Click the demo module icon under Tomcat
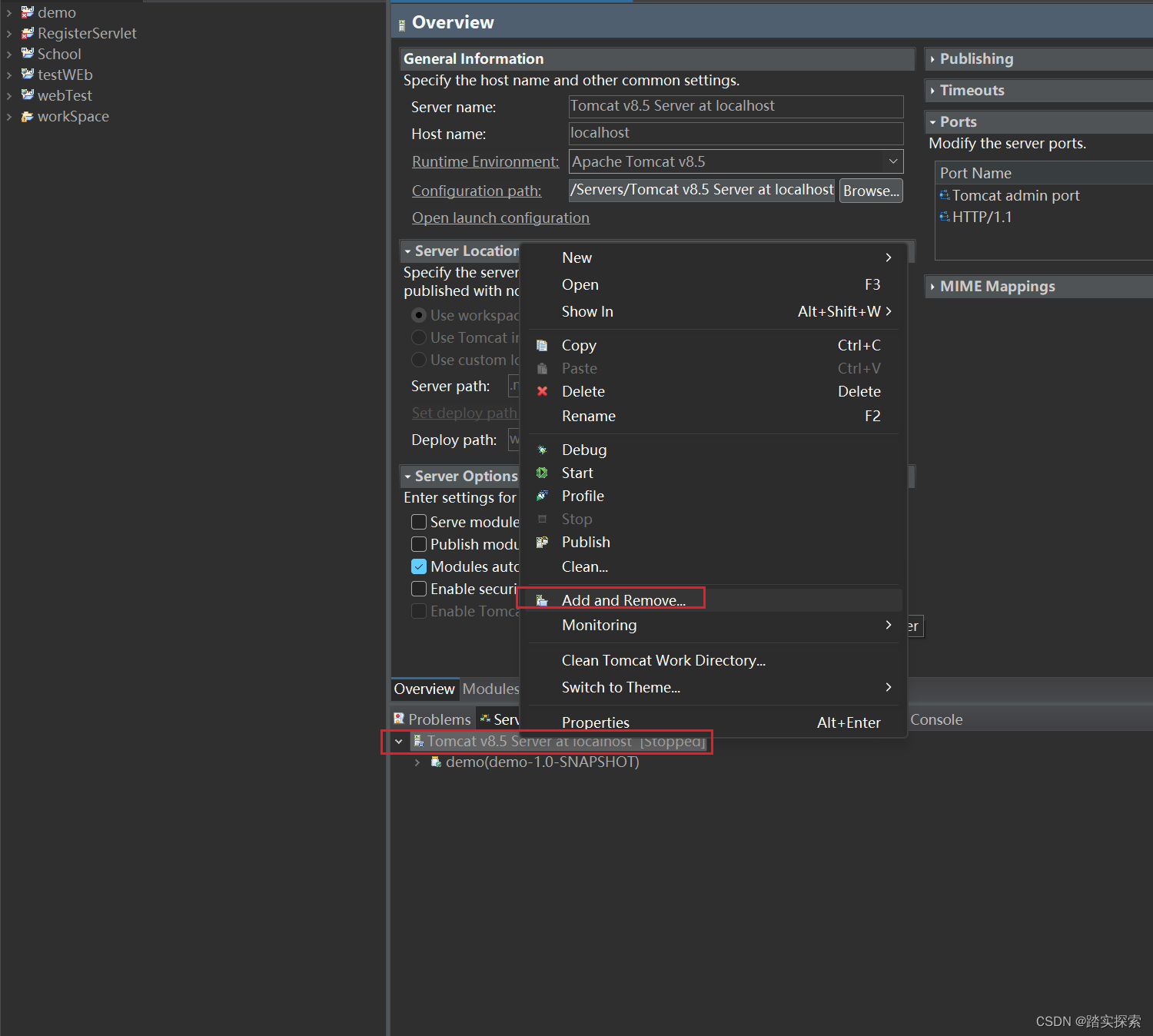1153x1036 pixels. click(x=436, y=762)
